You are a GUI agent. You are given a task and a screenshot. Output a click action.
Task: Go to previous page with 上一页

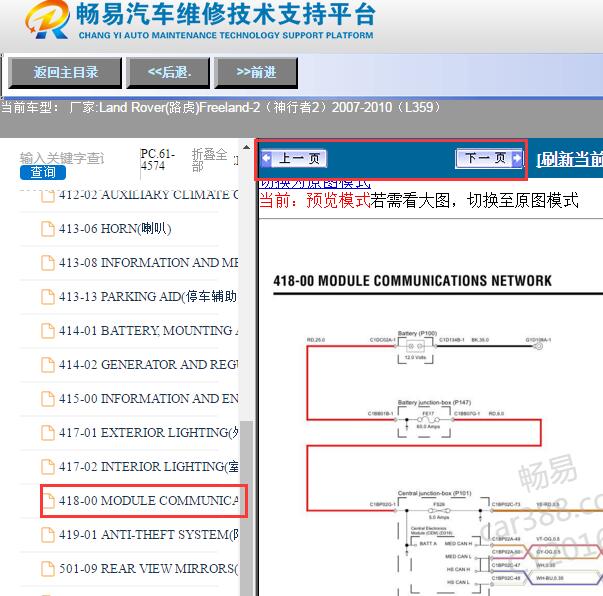294,158
